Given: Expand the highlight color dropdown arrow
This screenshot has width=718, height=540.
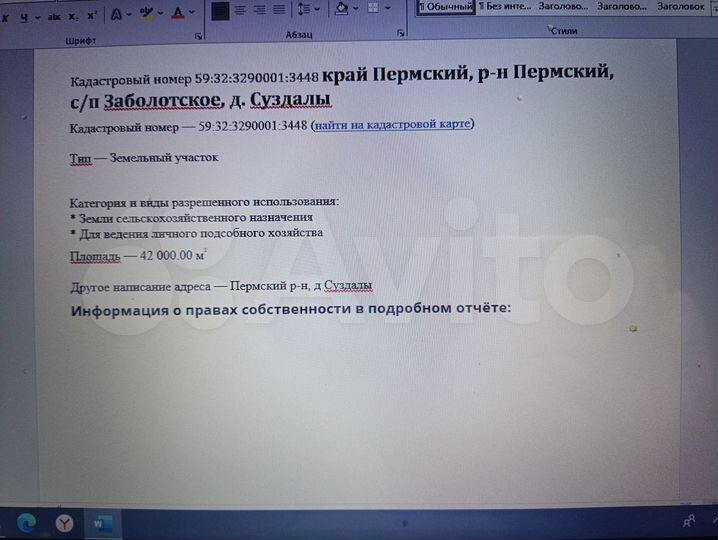Looking at the screenshot, I should (160, 13).
